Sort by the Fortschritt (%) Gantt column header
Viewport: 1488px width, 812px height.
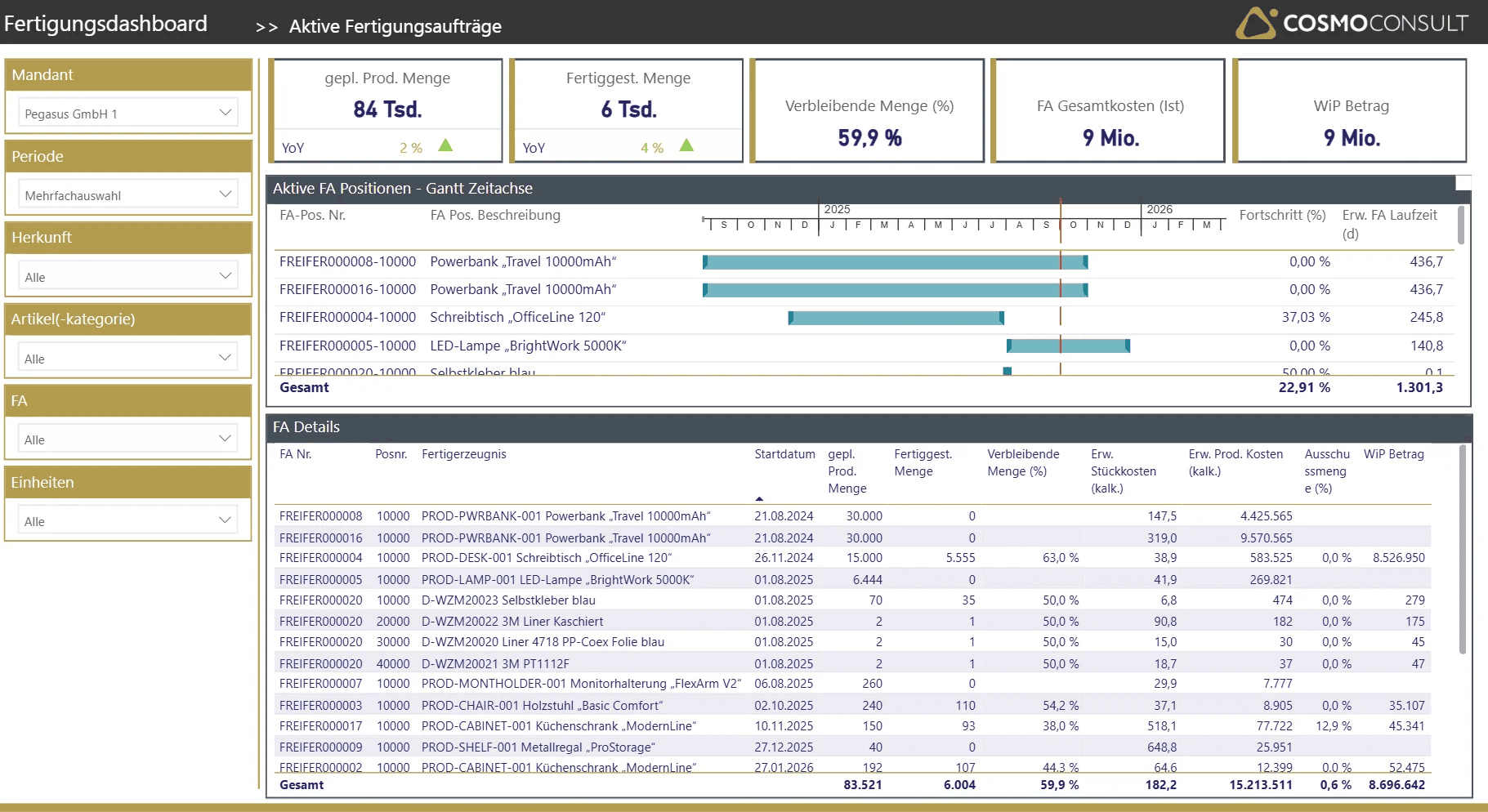pyautogui.click(x=1282, y=215)
